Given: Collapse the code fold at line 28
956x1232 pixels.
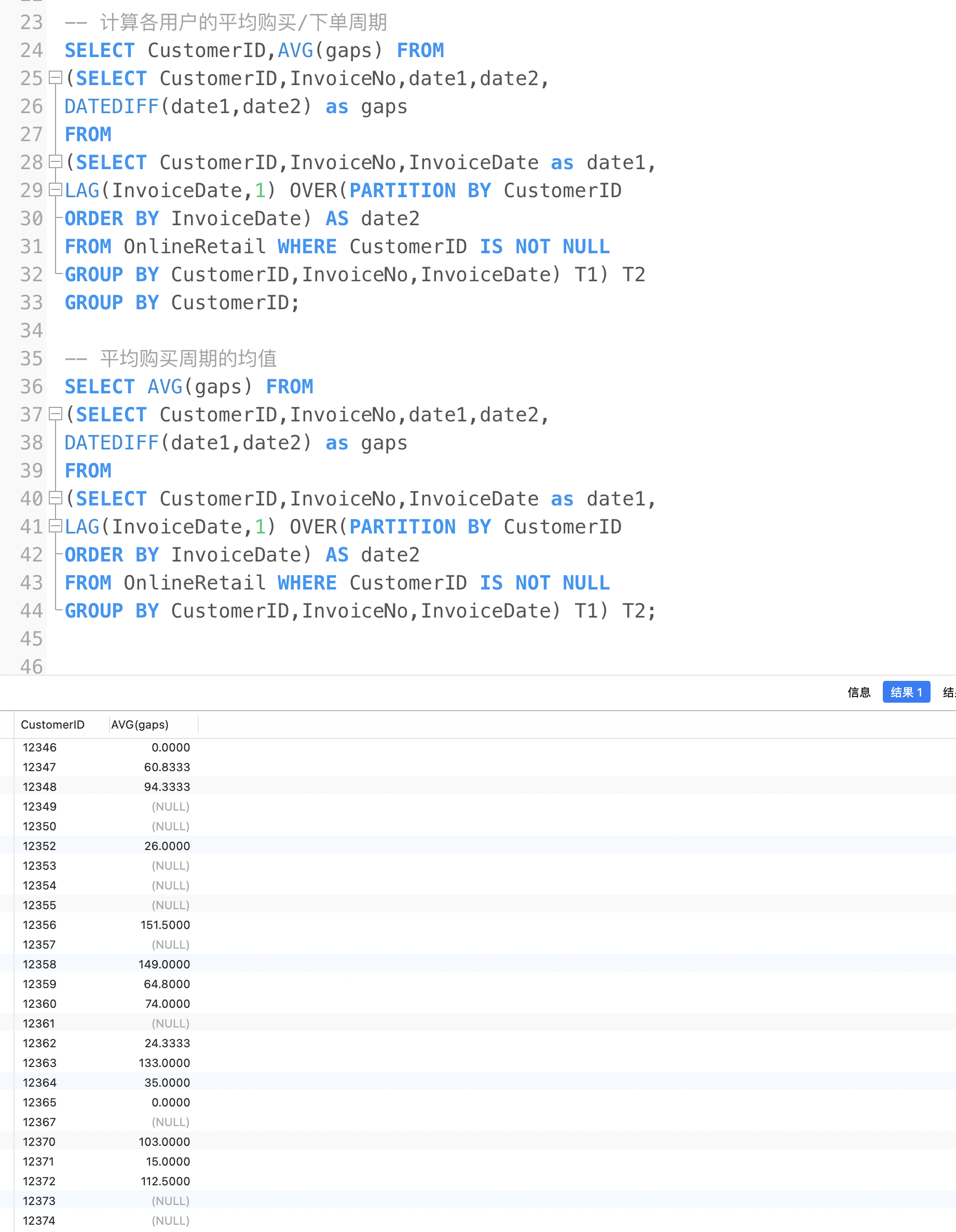Looking at the screenshot, I should pos(55,162).
